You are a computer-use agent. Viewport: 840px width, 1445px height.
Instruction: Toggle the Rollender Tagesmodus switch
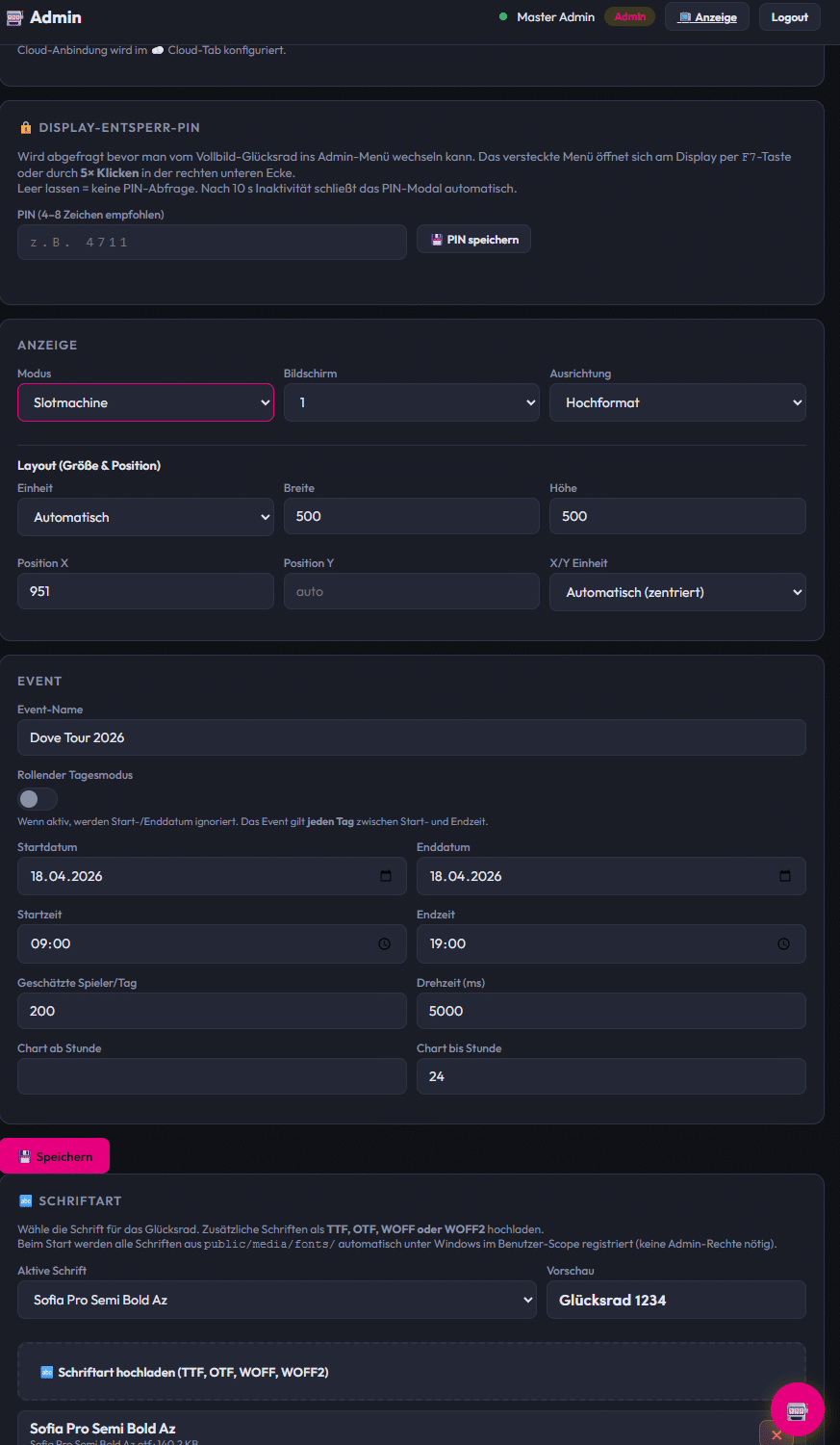(x=38, y=799)
